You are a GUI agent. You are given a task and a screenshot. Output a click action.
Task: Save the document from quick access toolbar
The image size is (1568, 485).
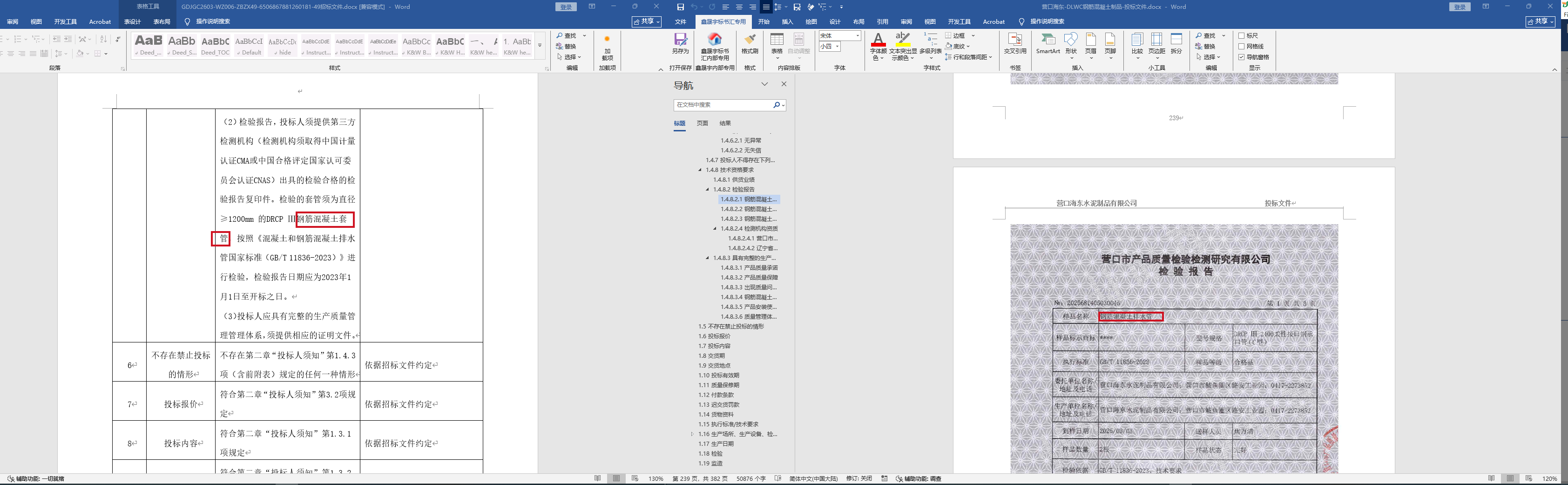pos(681,7)
